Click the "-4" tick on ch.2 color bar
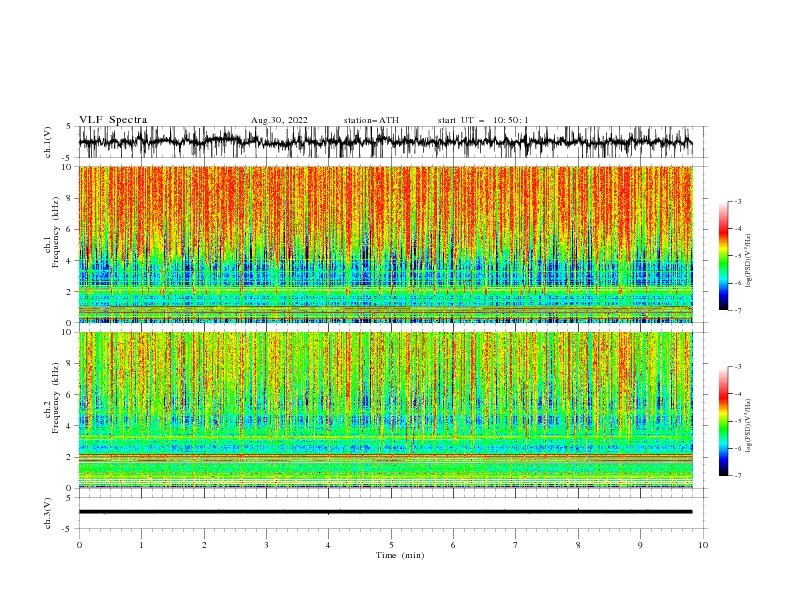 tap(737, 394)
